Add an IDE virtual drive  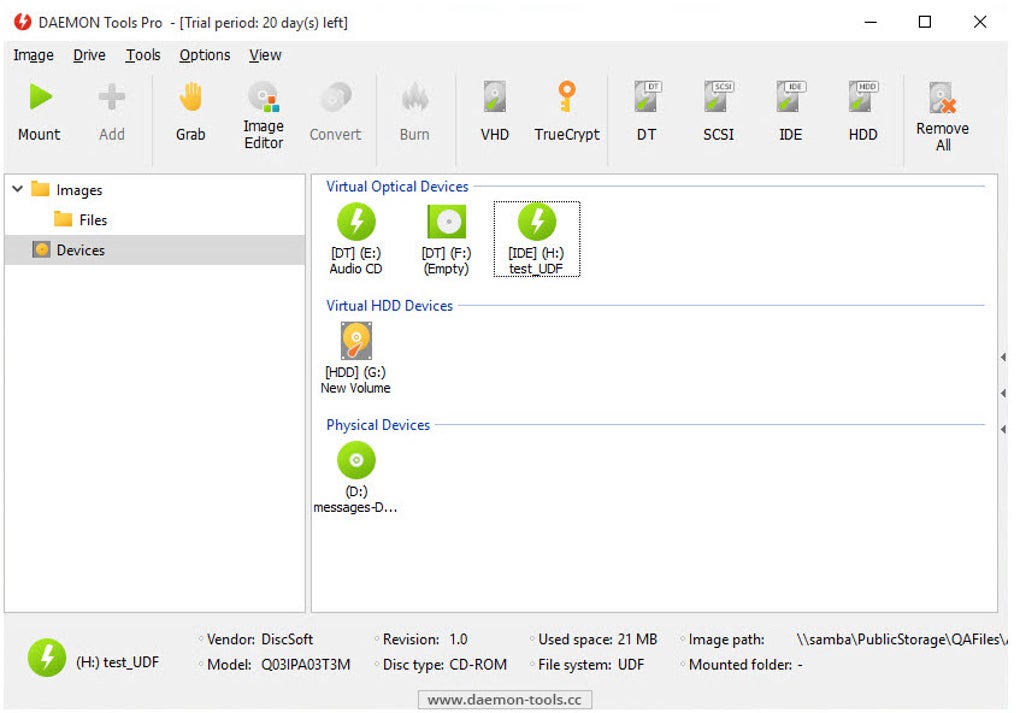coord(790,112)
